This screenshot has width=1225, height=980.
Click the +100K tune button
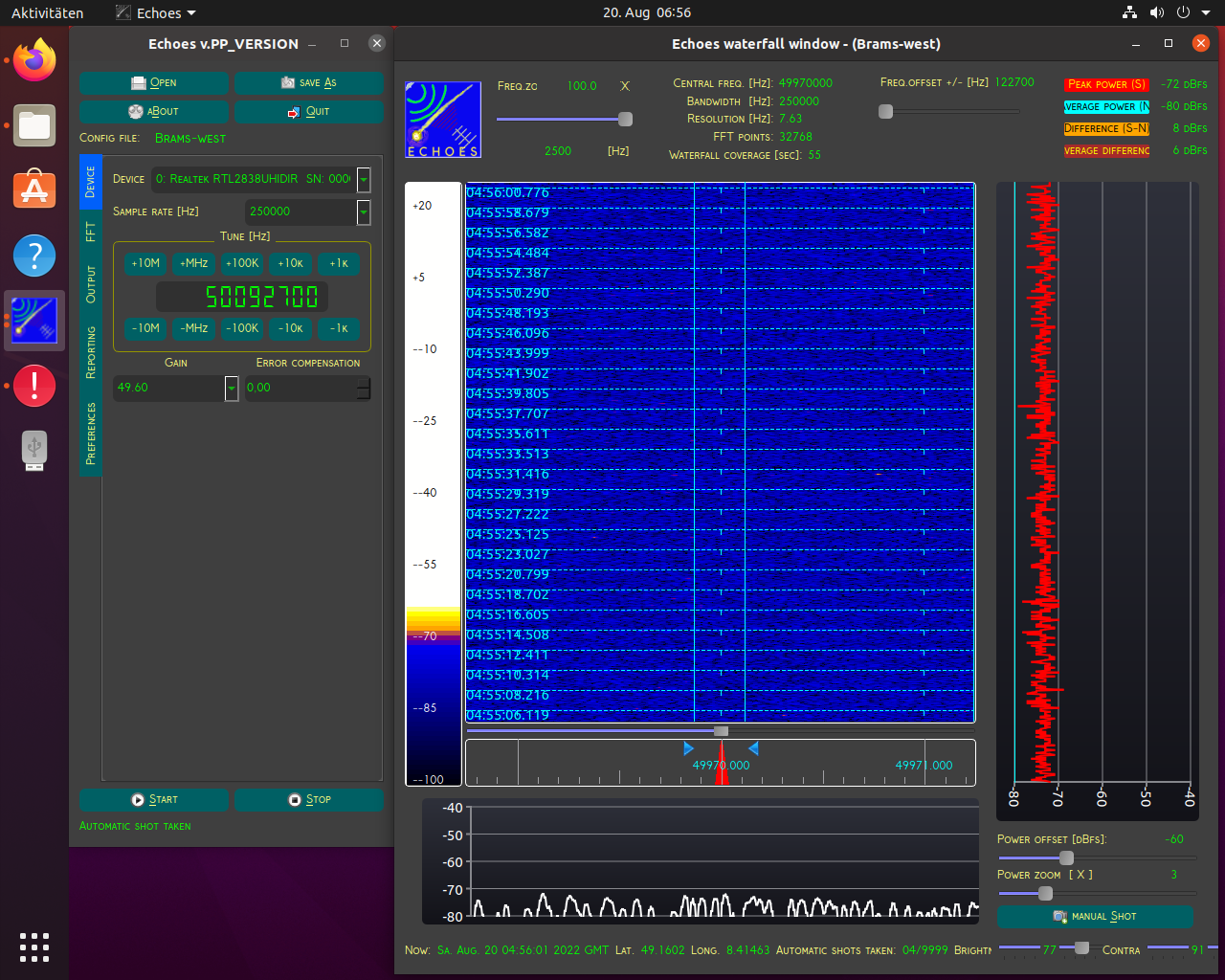[242, 263]
